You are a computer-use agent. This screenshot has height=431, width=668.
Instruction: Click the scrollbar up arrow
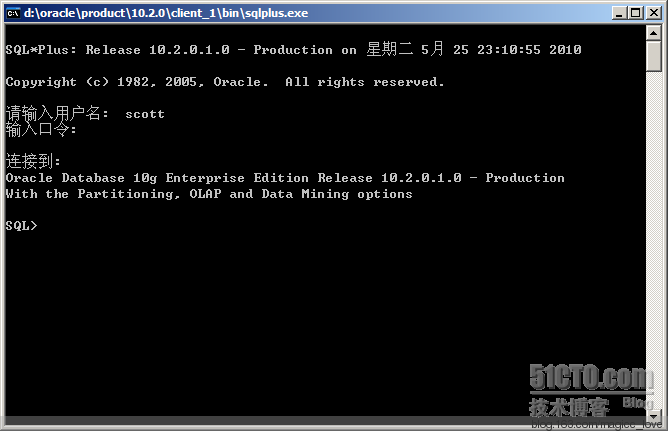pyautogui.click(x=654, y=33)
